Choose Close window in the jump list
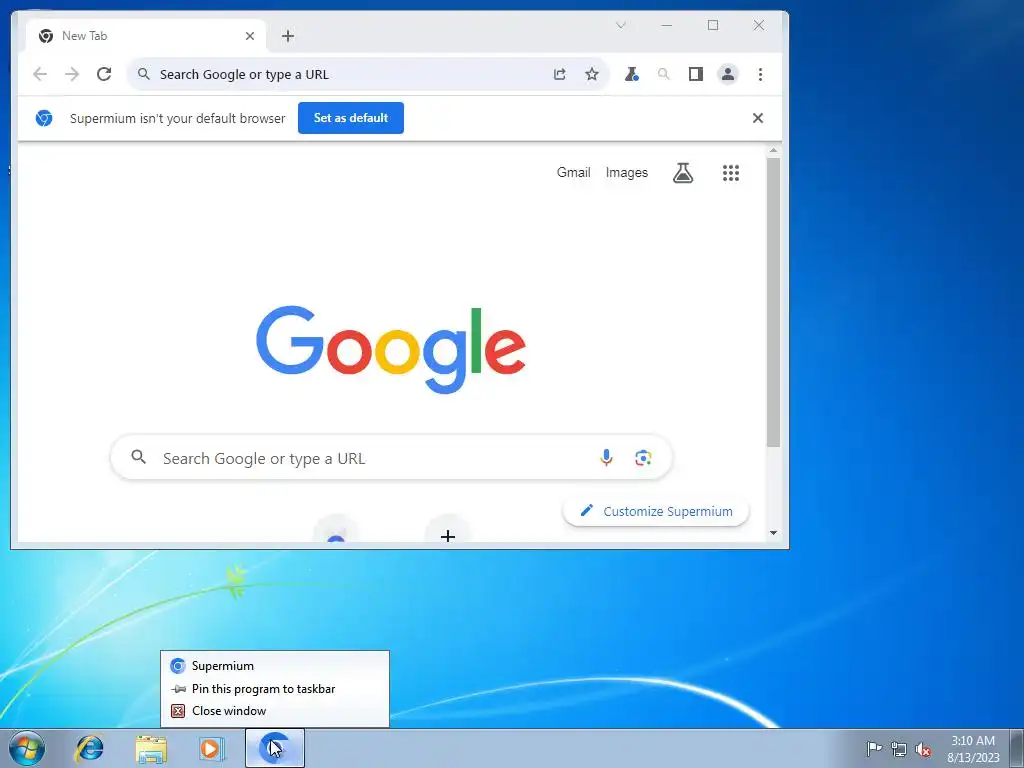This screenshot has height=768, width=1024. pyautogui.click(x=274, y=711)
